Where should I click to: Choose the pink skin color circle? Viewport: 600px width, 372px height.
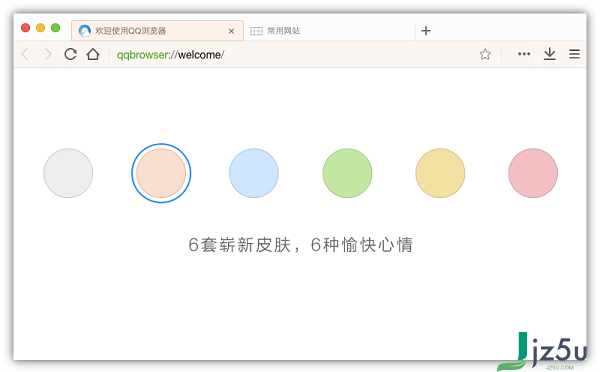(533, 173)
